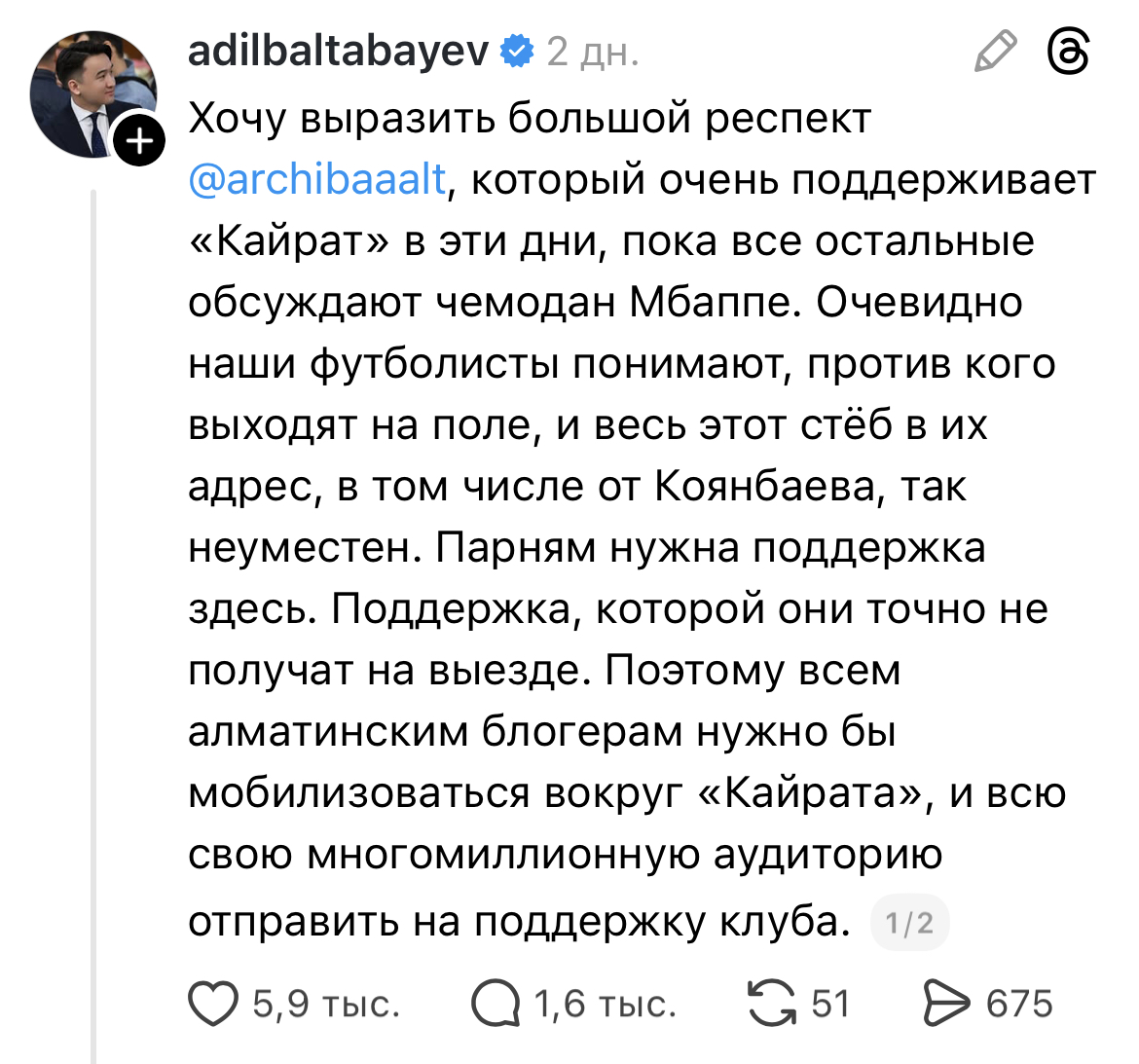Open the Threads logo icon

(x=1067, y=52)
